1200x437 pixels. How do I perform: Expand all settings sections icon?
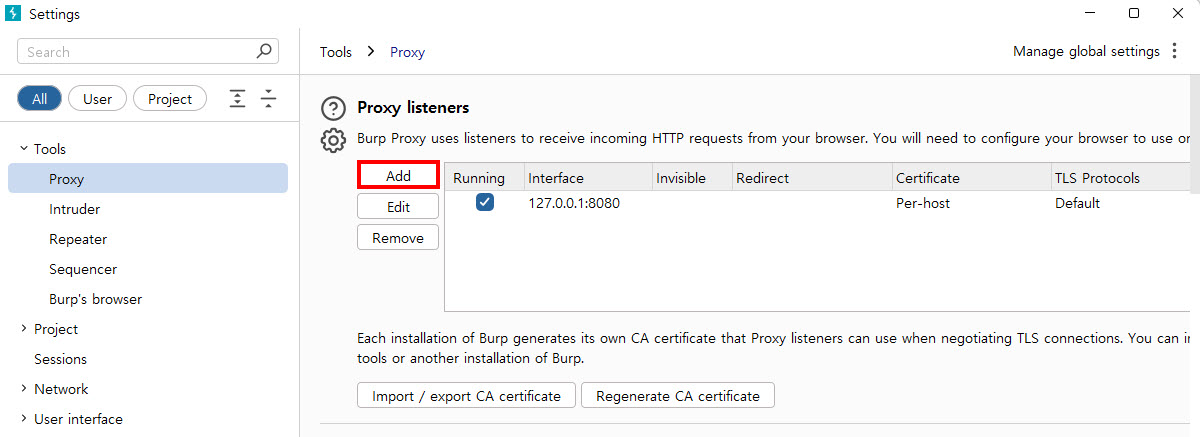pyautogui.click(x=237, y=98)
